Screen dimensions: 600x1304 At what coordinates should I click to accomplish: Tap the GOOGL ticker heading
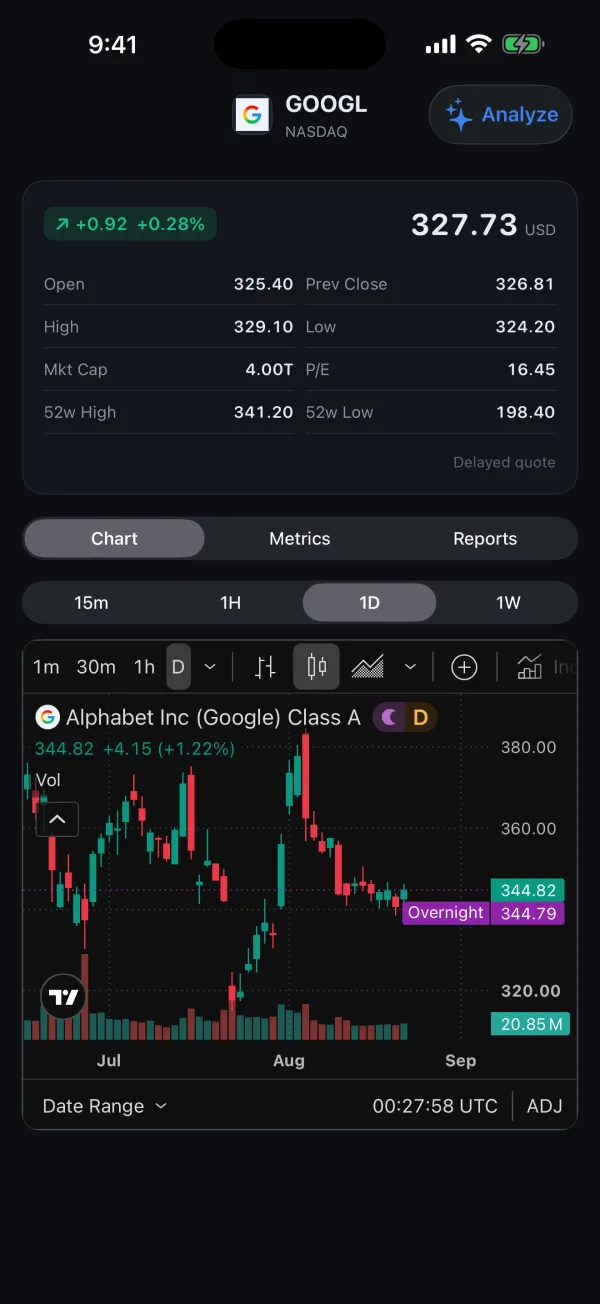pyautogui.click(x=326, y=104)
